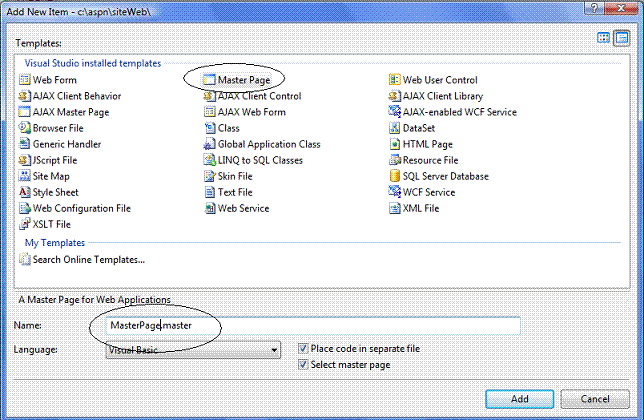The width and height of the screenshot is (644, 420).
Task: Select the WCF Service icon
Action: [x=394, y=192]
